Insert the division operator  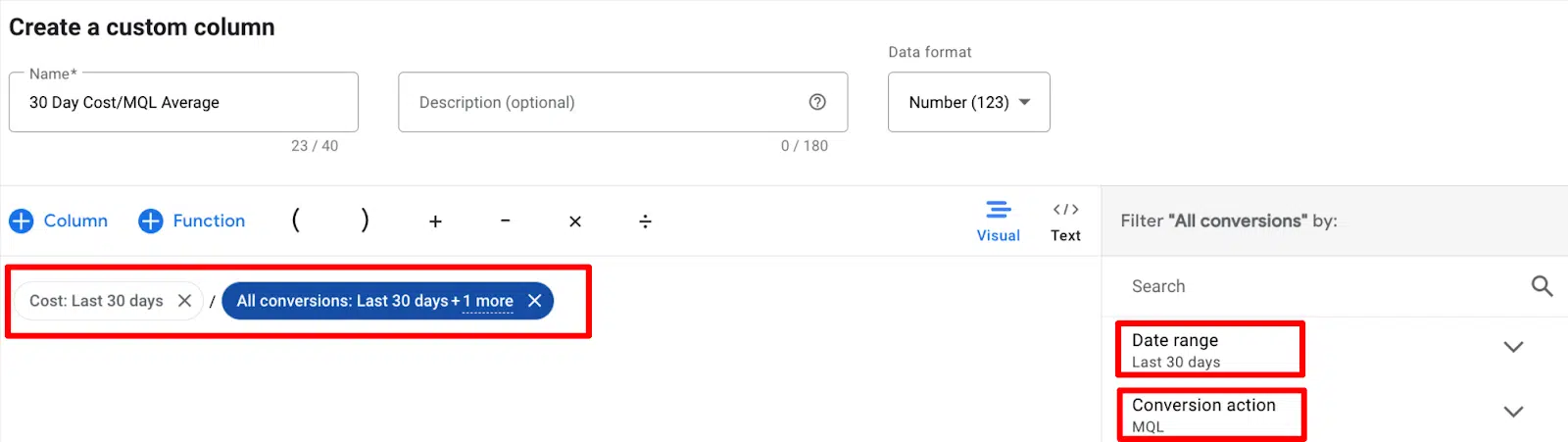pyautogui.click(x=645, y=221)
